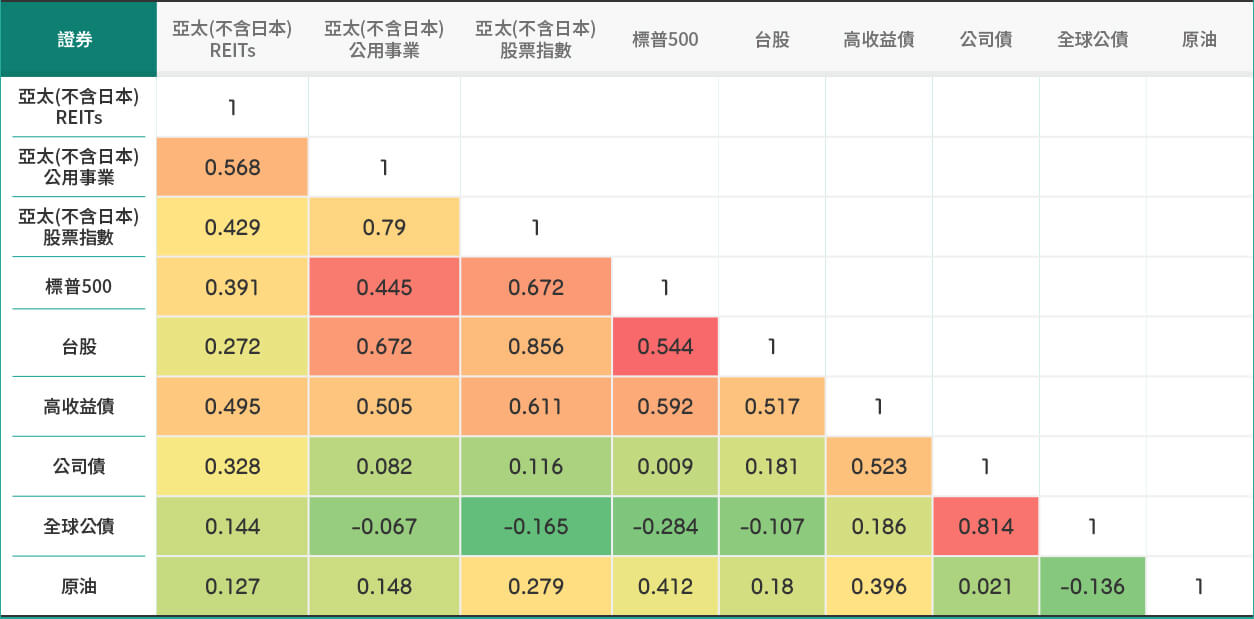
Task: Click the red 0.544 cell
Action: (x=665, y=347)
